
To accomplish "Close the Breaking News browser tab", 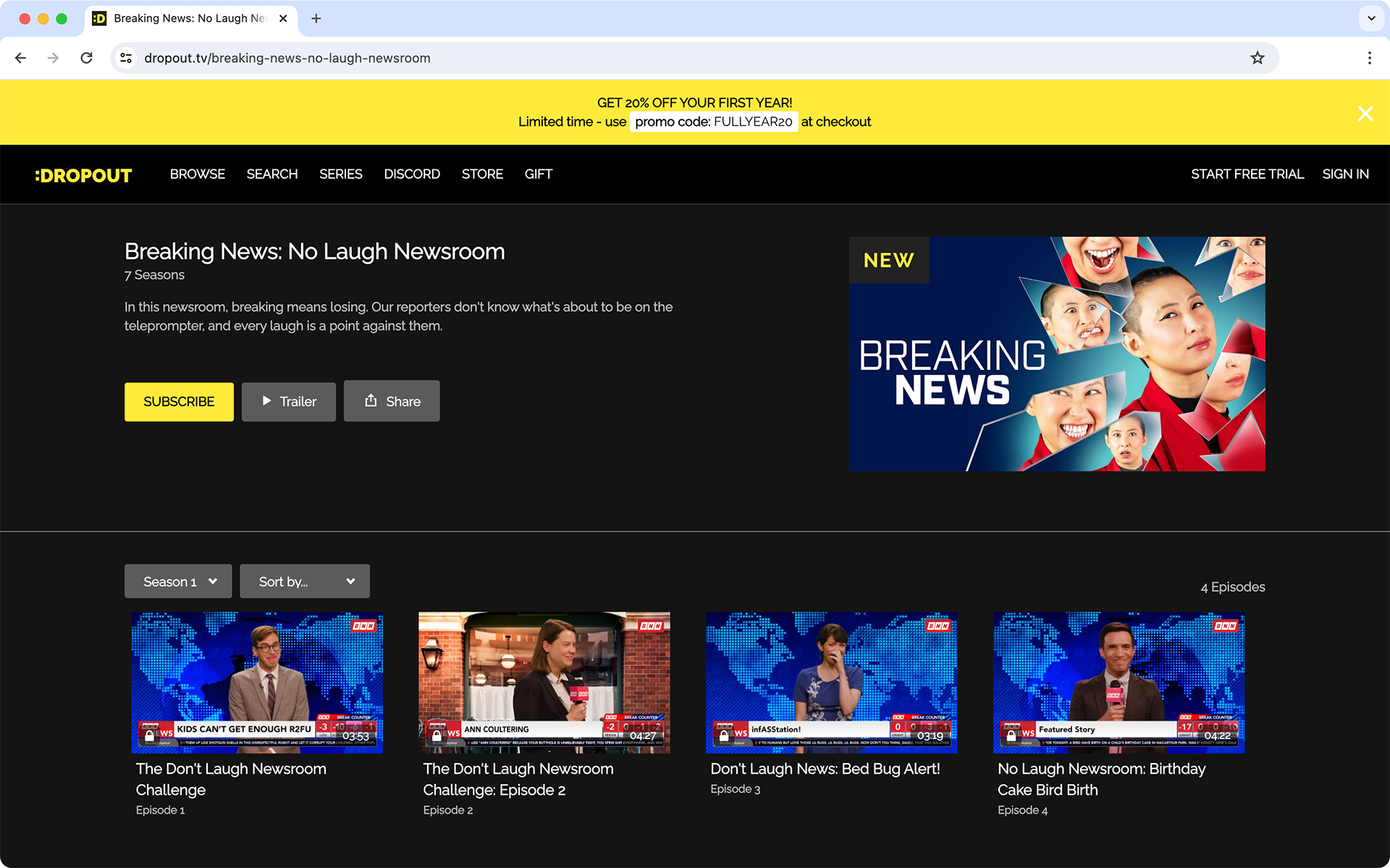I will (x=283, y=18).
